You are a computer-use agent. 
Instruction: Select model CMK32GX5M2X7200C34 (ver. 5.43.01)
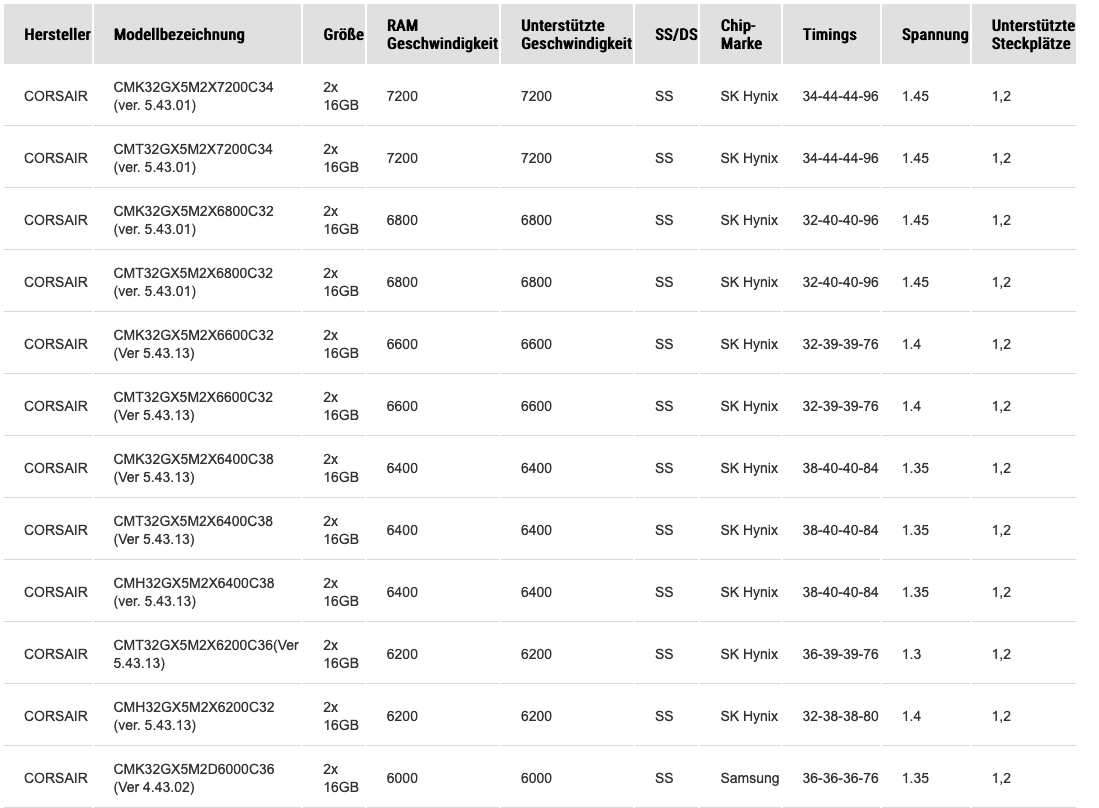pyautogui.click(x=193, y=96)
